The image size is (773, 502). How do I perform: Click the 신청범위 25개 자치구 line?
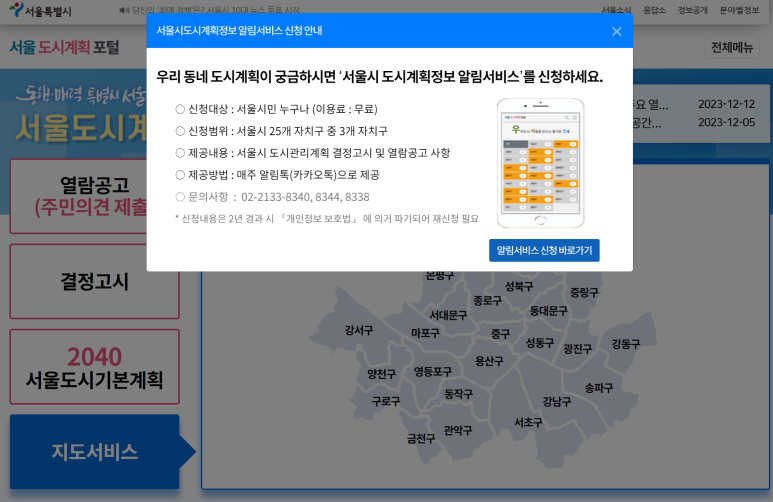tap(281, 131)
